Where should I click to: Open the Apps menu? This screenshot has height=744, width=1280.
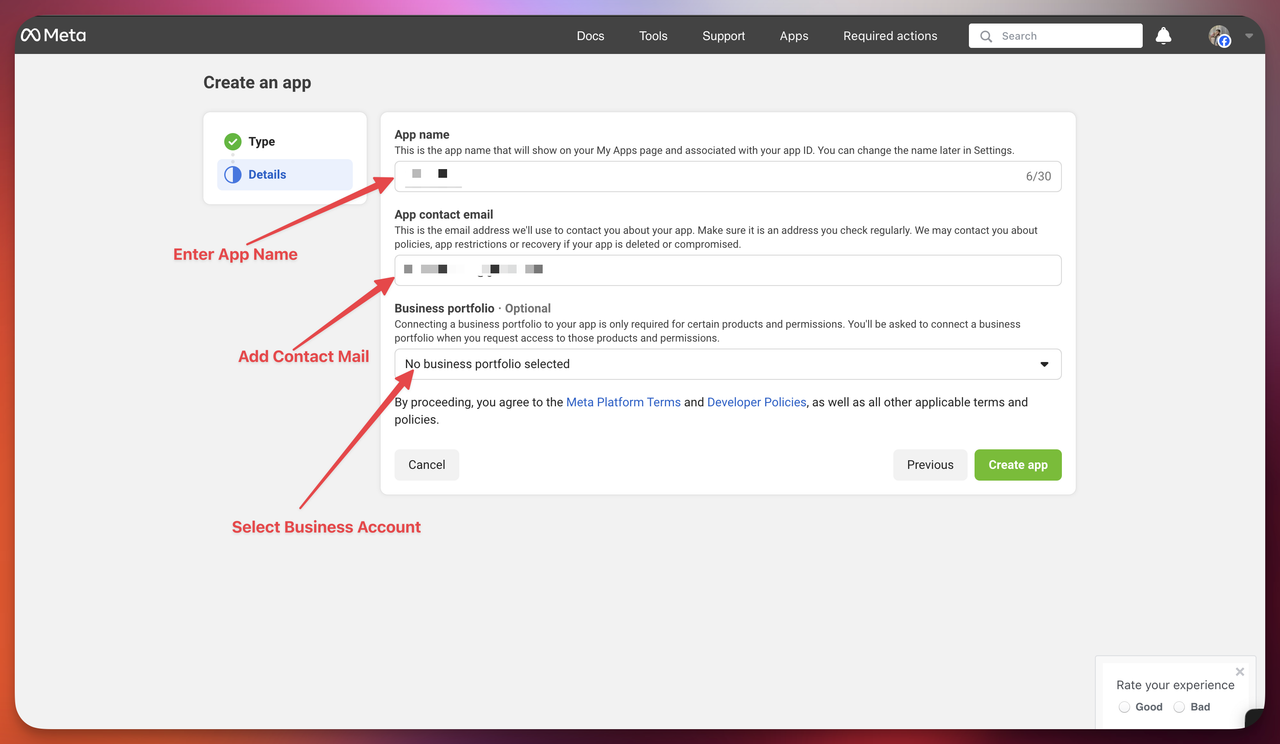(x=794, y=36)
